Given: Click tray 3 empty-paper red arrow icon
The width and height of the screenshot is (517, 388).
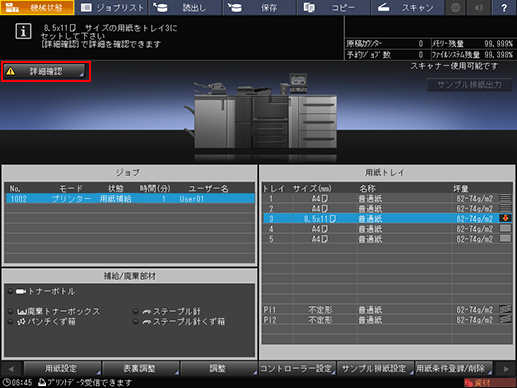Looking at the screenshot, I should pyautogui.click(x=505, y=218).
